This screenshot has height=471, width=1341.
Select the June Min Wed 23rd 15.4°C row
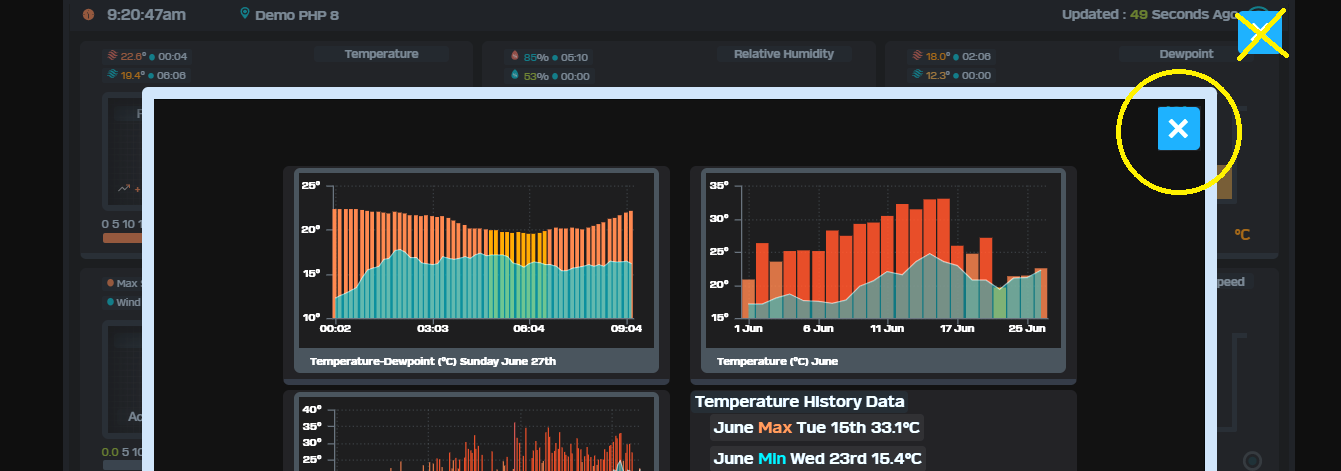coord(817,459)
